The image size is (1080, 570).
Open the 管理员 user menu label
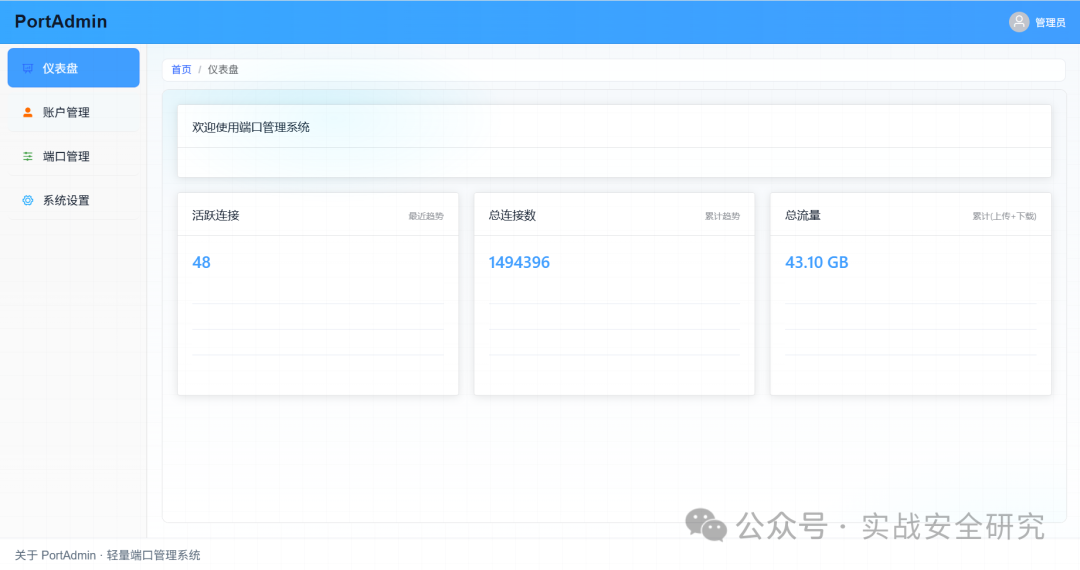pyautogui.click(x=1050, y=23)
